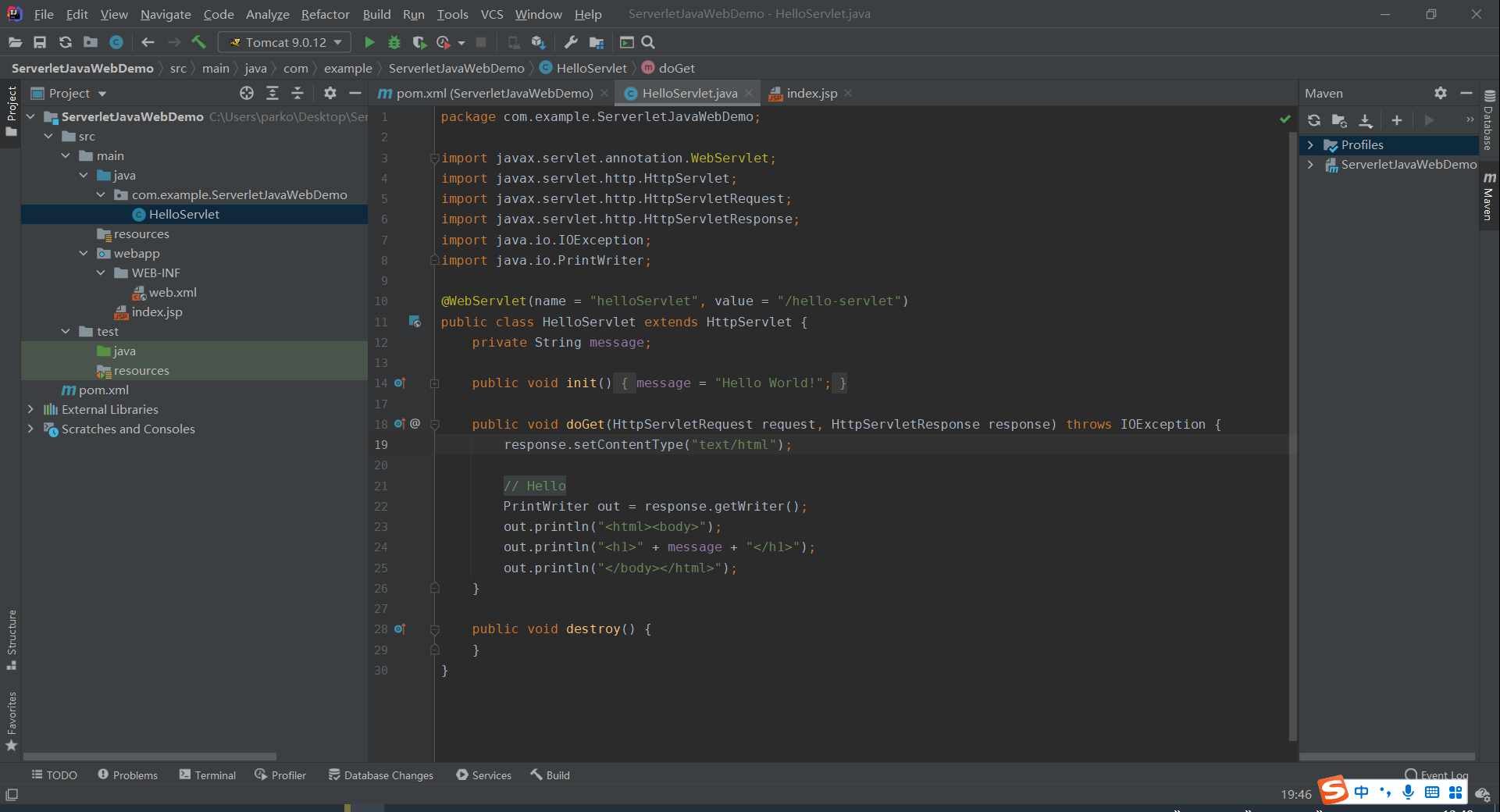1500x812 pixels.
Task: Save all files with the floppy icon
Action: 40,42
